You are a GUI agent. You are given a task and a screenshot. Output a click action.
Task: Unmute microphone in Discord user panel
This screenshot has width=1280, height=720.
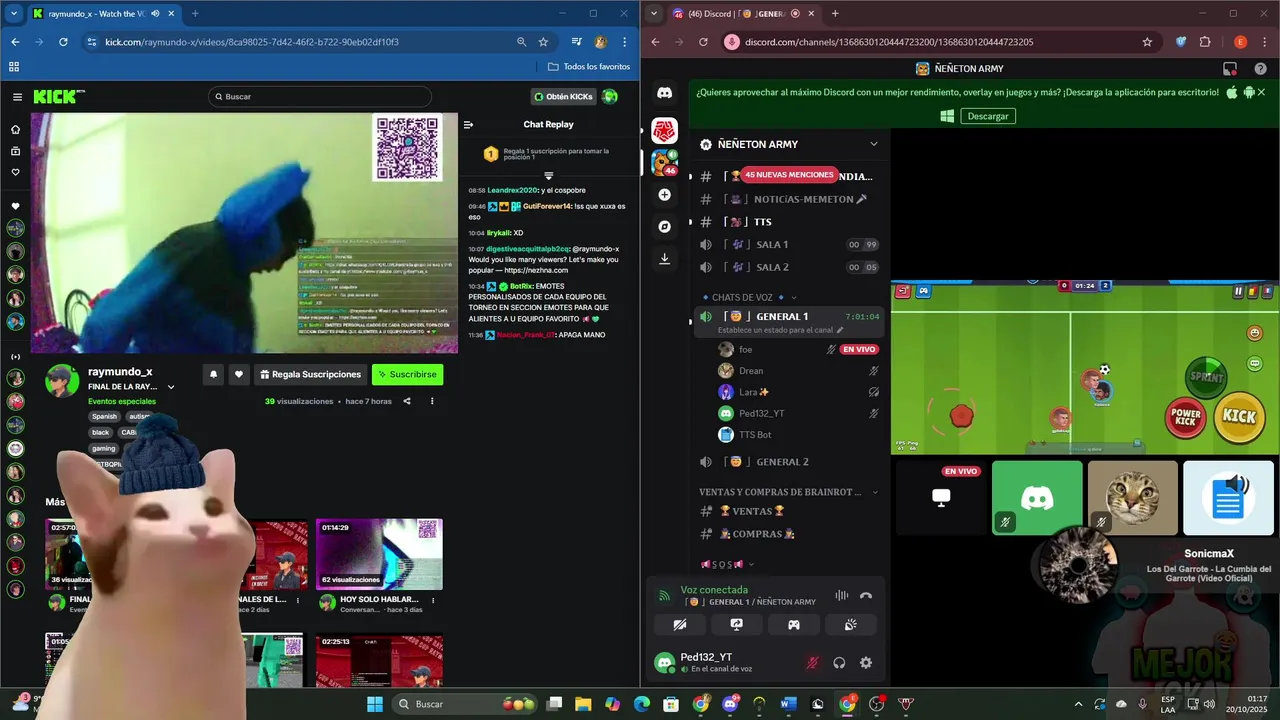pyautogui.click(x=813, y=663)
